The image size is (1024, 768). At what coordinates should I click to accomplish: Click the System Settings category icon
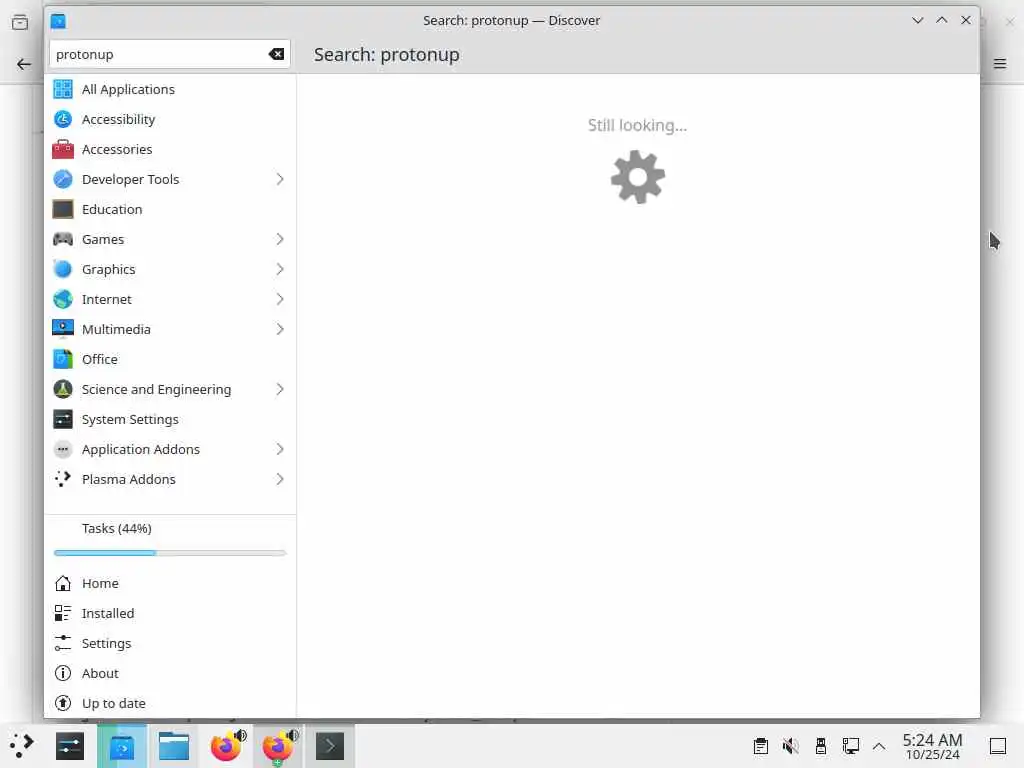(x=63, y=420)
